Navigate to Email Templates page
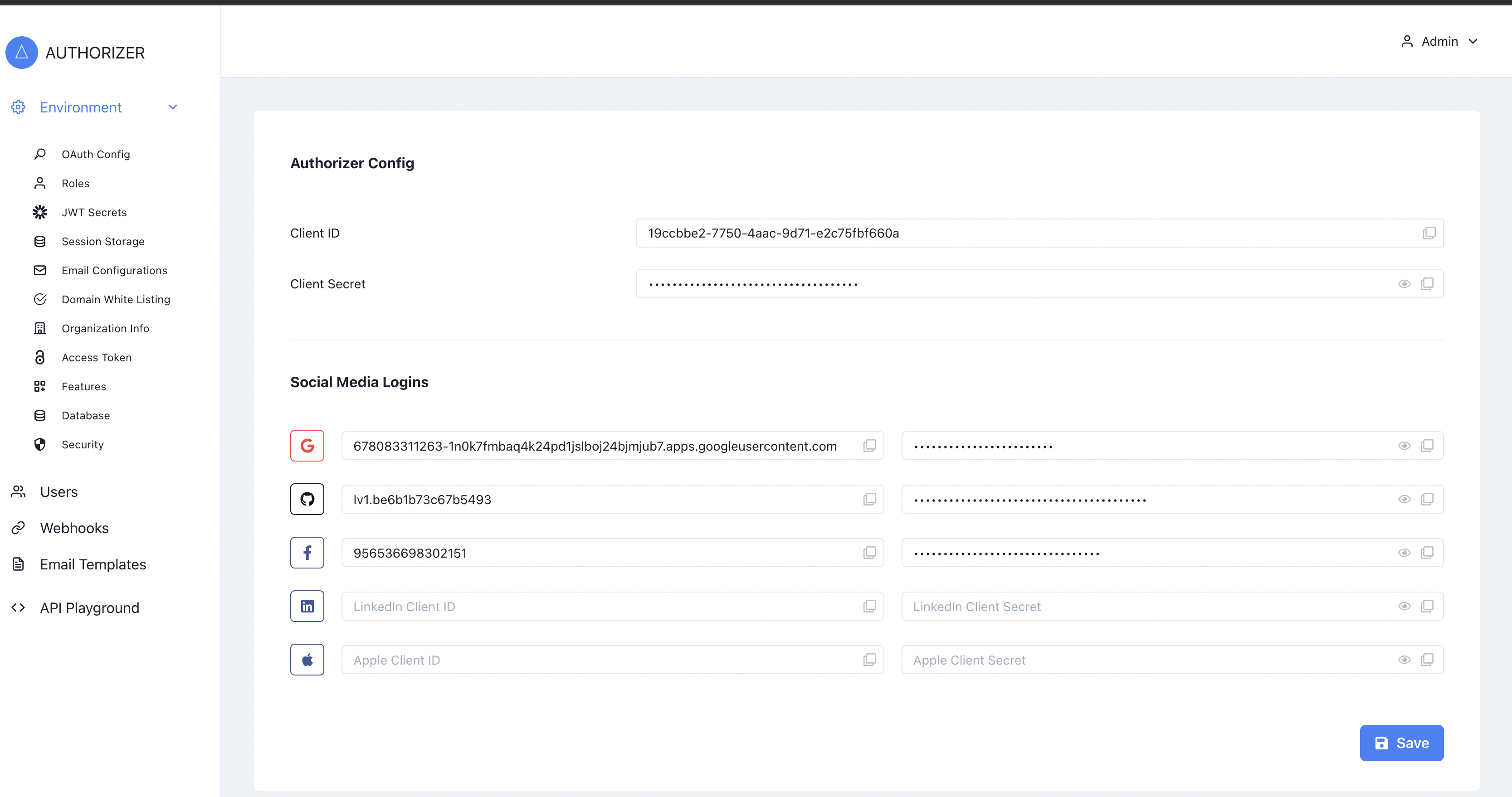Screen dimensions: 1512x797 pos(93,564)
